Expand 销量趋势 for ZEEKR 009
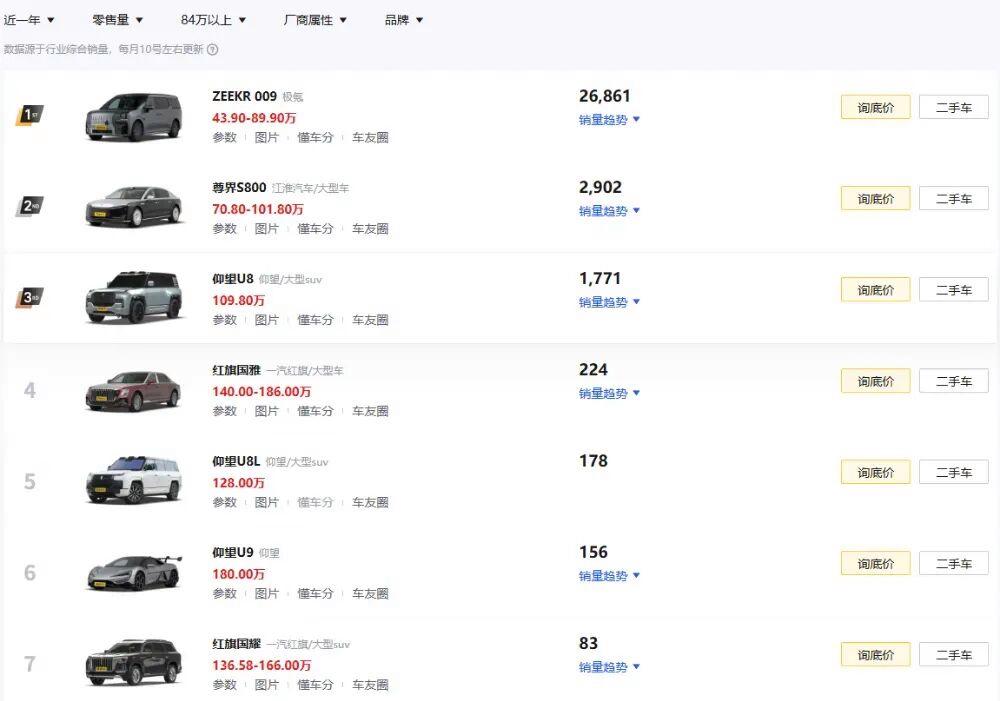Screen dimensions: 1000x701 point(609,120)
